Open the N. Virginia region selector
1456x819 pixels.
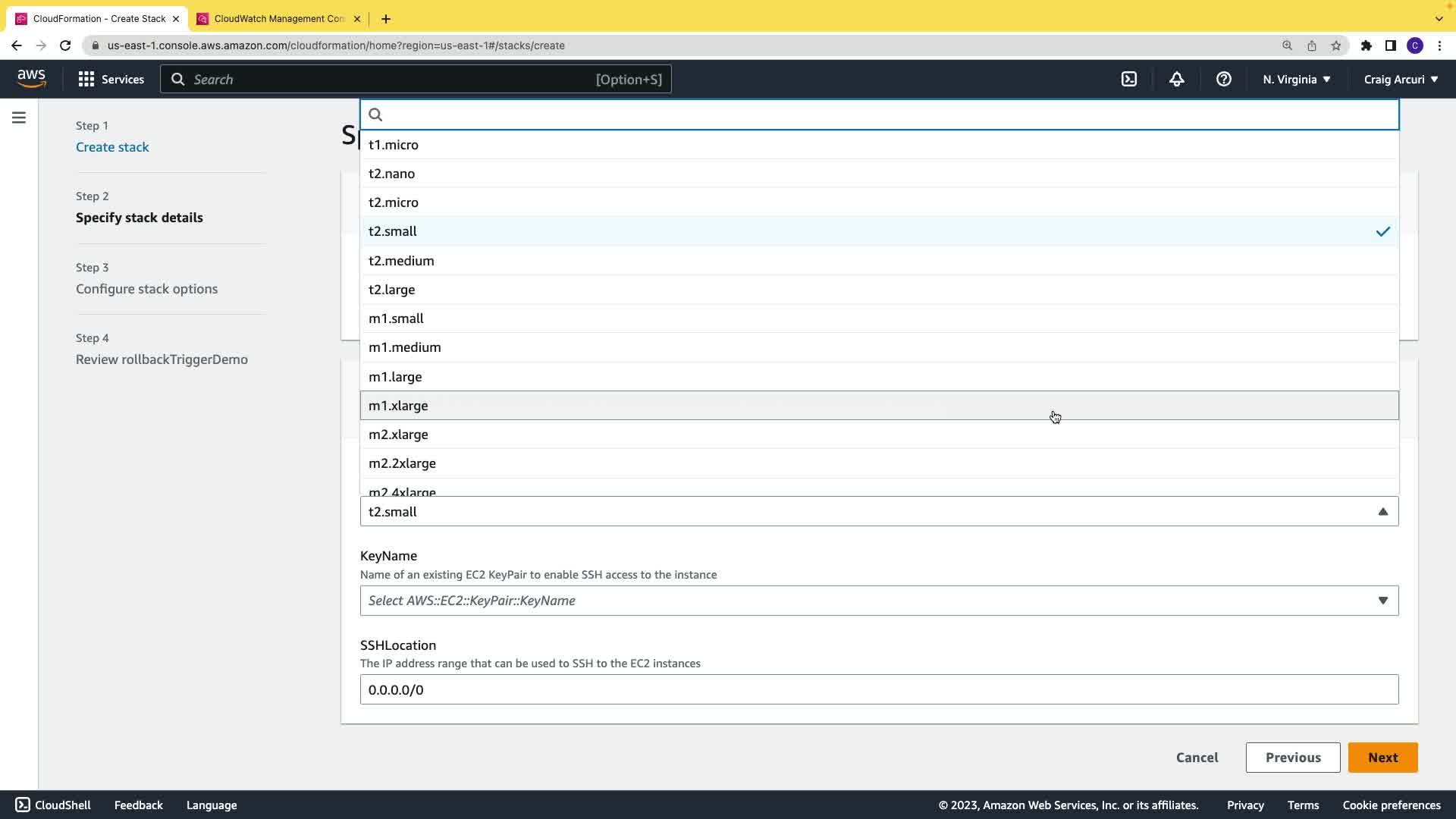[x=1296, y=79]
